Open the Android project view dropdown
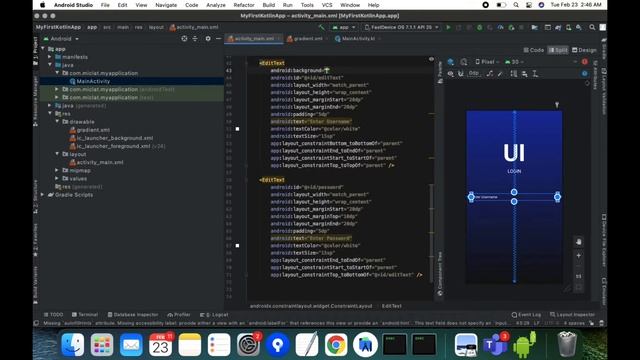640x360 pixels. [61, 39]
